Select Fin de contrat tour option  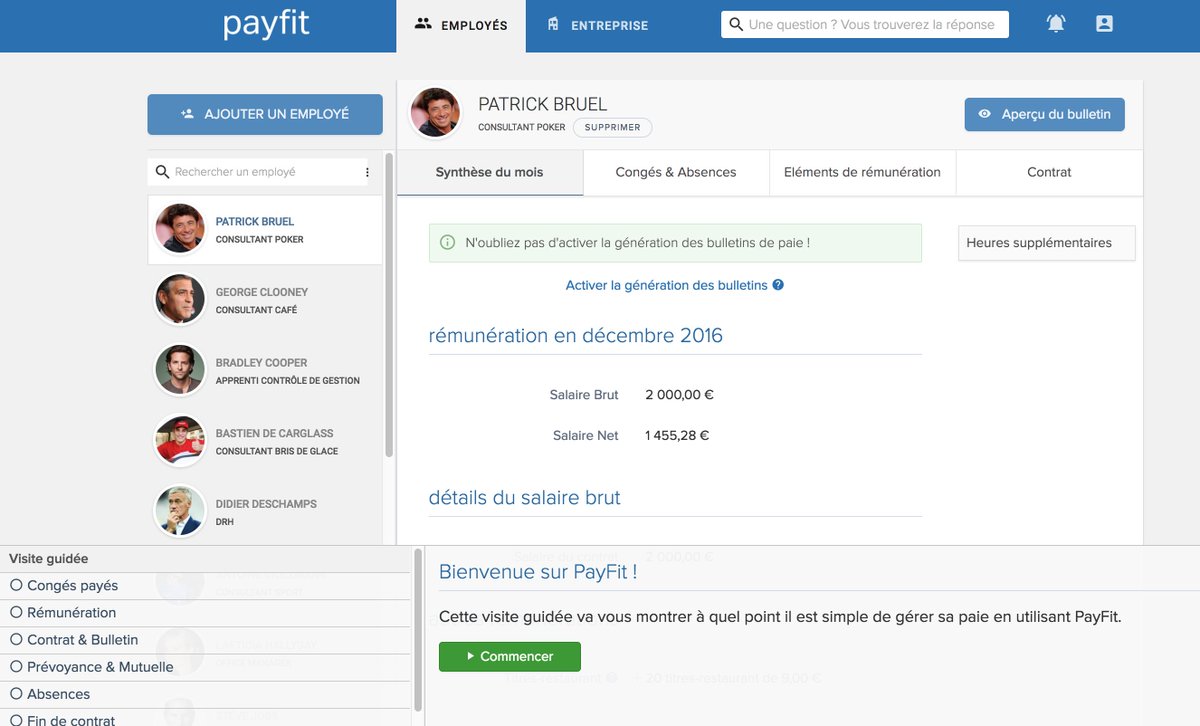[x=62, y=720]
